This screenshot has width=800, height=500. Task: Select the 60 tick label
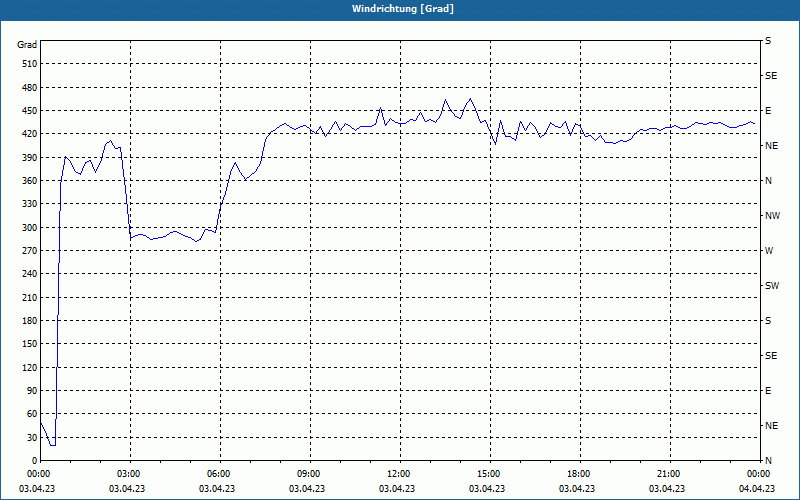(x=32, y=414)
